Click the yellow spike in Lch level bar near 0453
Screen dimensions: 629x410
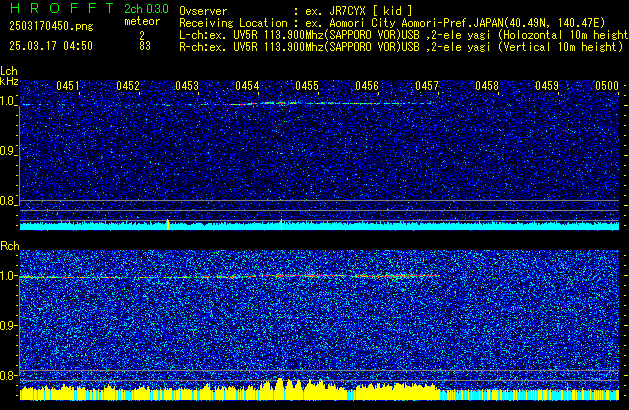click(x=168, y=225)
